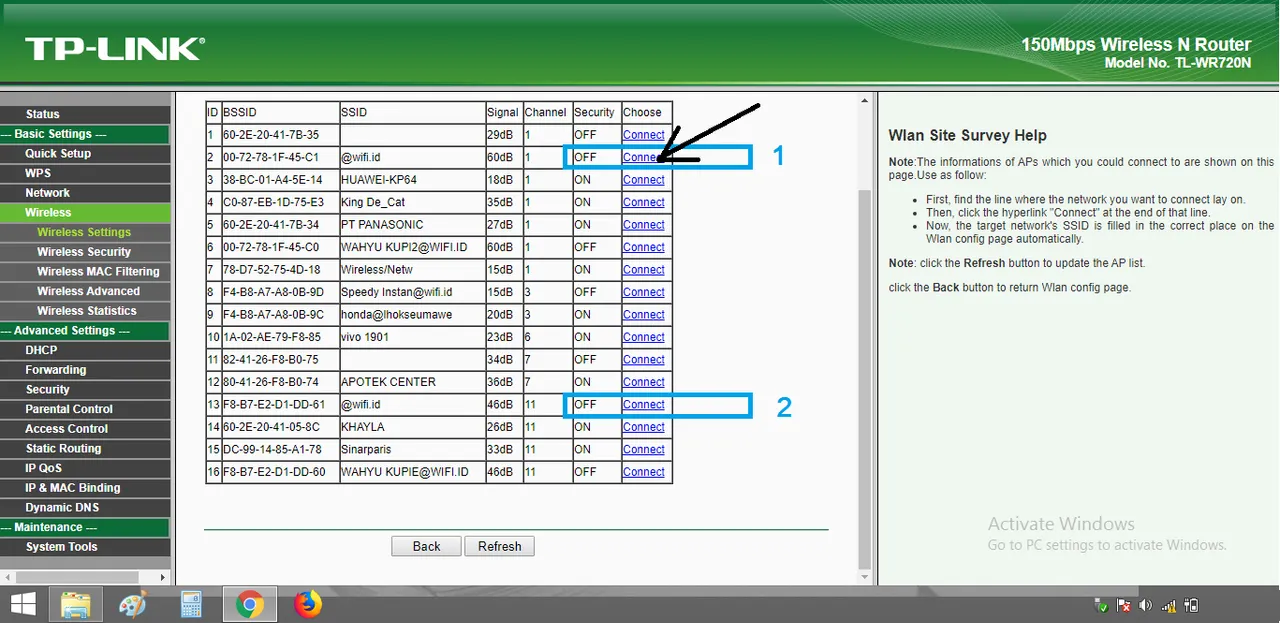This screenshot has height=623, width=1280.
Task: Open Calculator from the taskbar
Action: [x=191, y=605]
